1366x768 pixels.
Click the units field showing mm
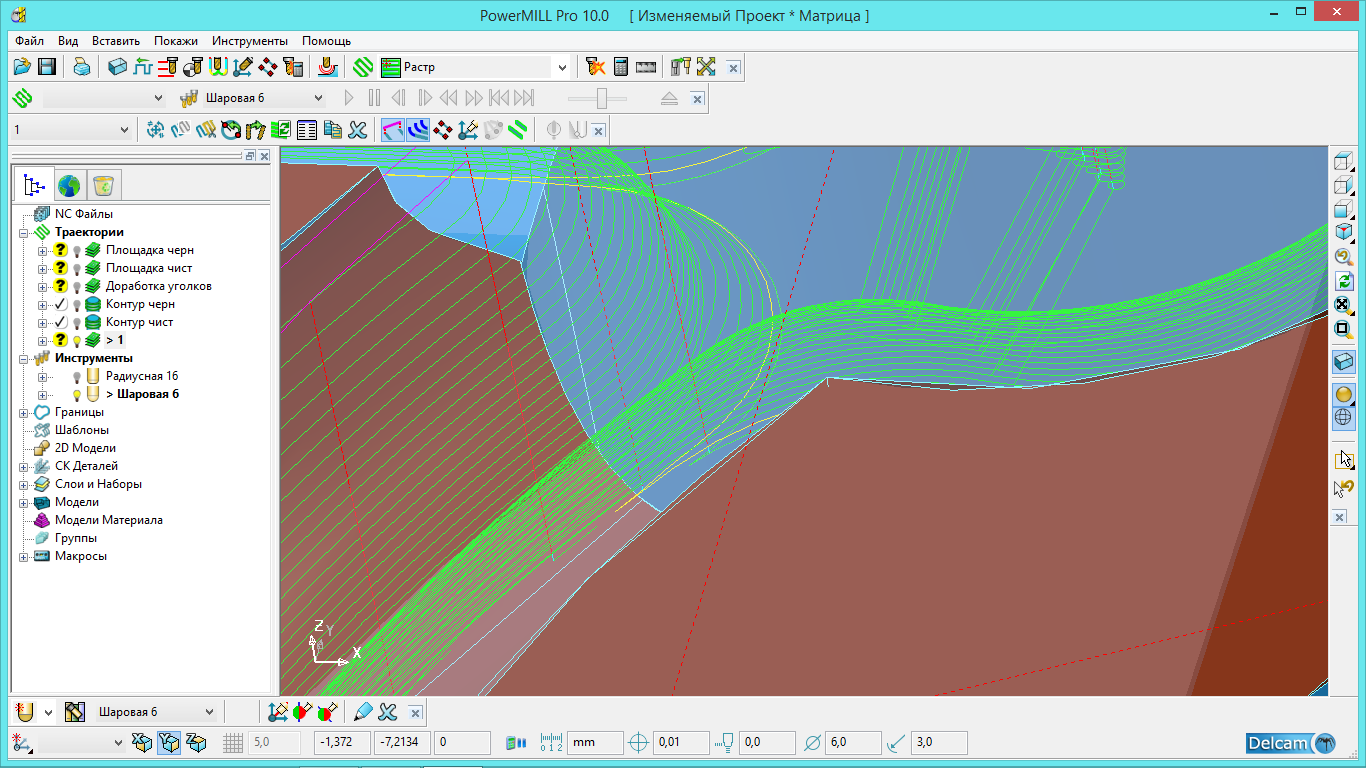pyautogui.click(x=595, y=743)
